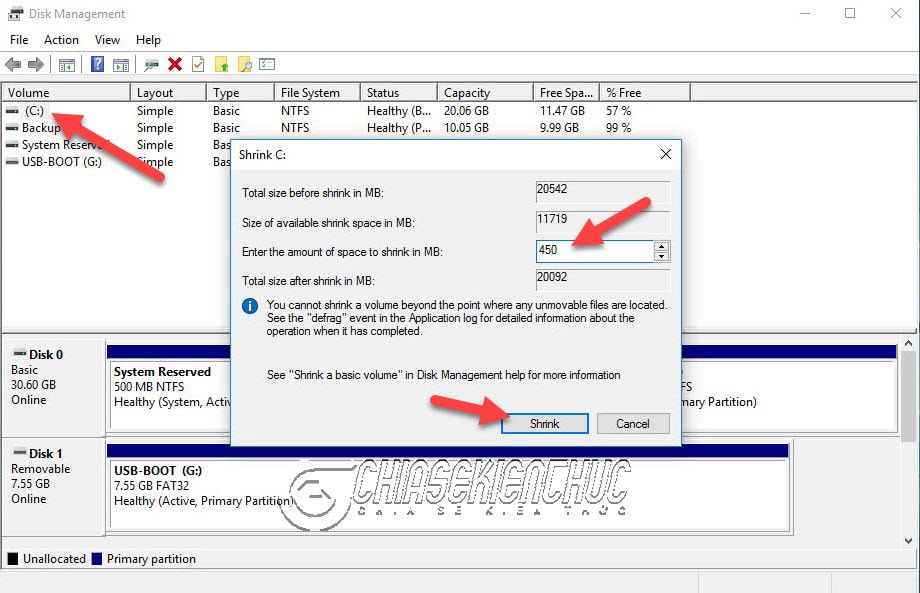Maximize the Disk Management window
Image resolution: width=920 pixels, height=593 pixels.
pyautogui.click(x=850, y=13)
